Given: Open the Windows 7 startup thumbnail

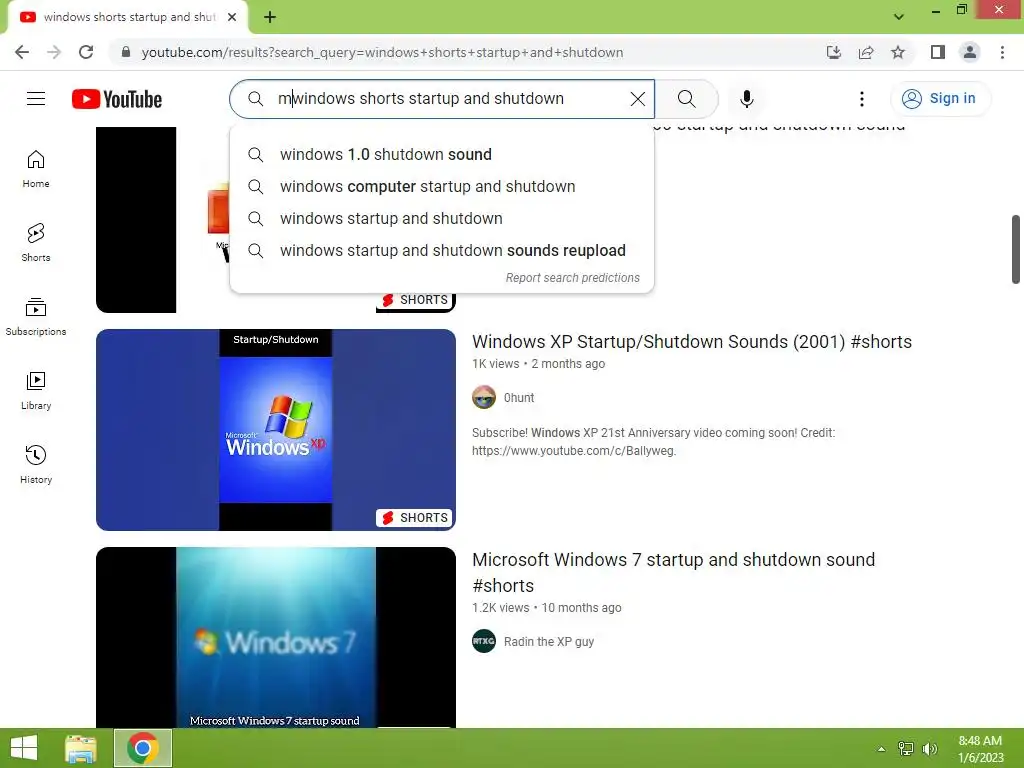Looking at the screenshot, I should pos(276,637).
